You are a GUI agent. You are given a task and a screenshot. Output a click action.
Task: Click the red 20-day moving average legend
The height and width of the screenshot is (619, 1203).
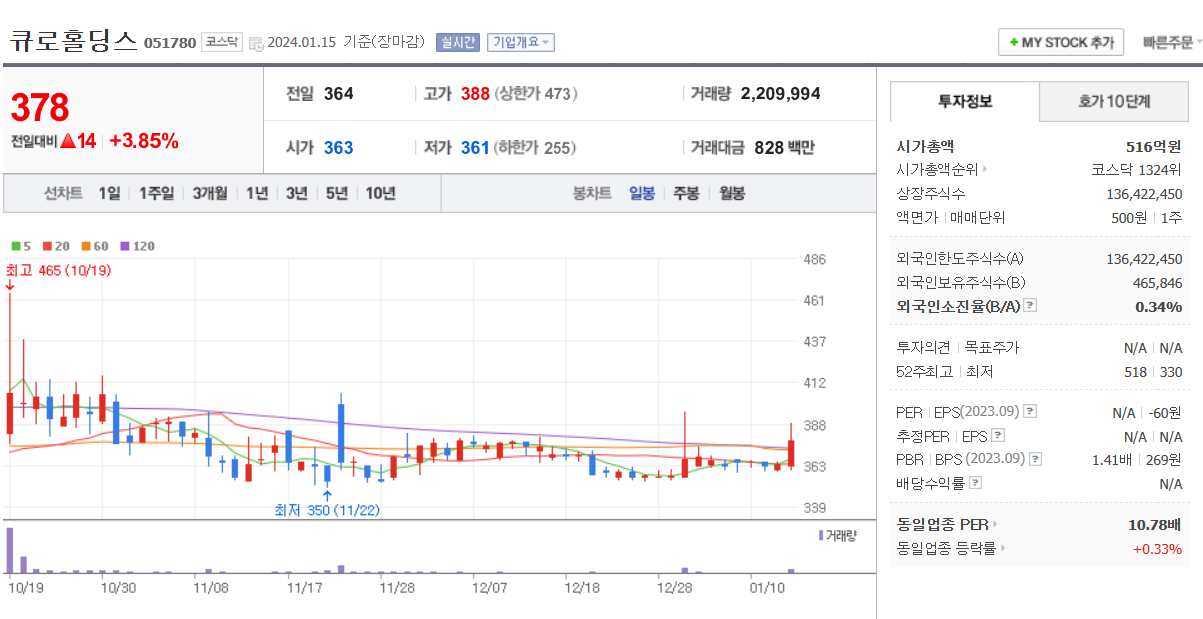coord(56,246)
